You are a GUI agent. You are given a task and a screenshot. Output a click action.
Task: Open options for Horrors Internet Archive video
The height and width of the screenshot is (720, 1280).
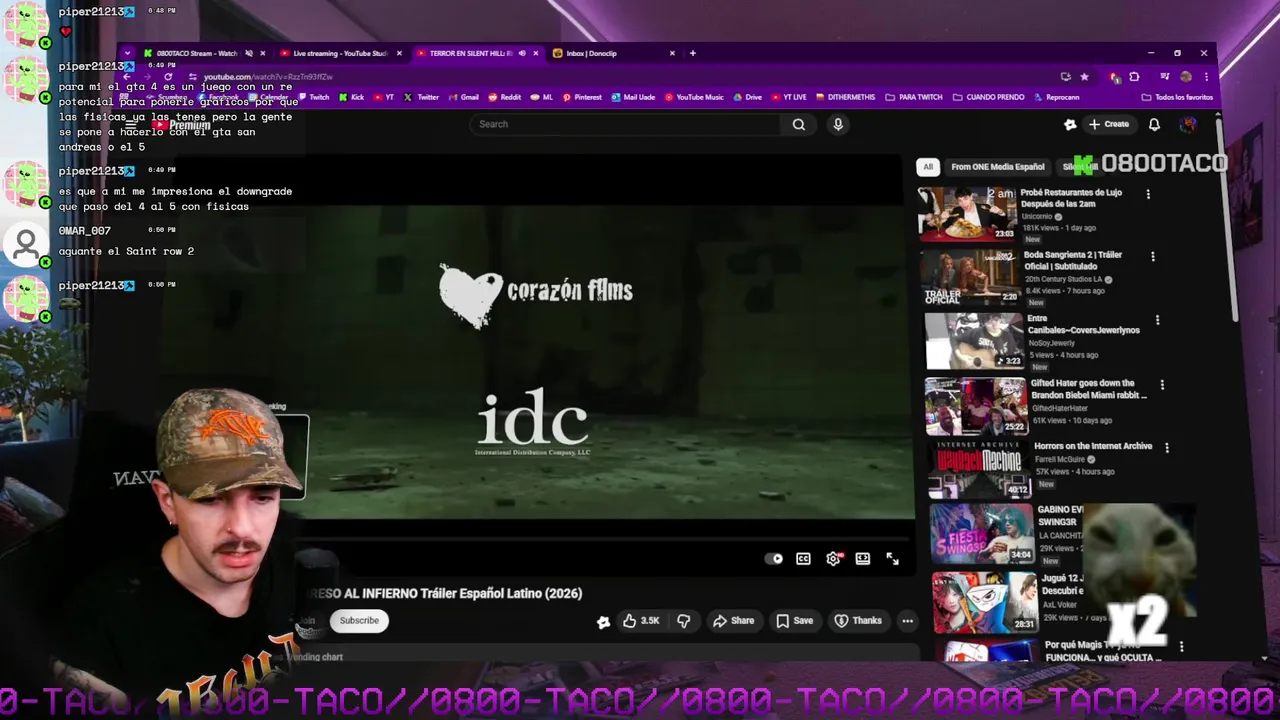coord(1167,448)
